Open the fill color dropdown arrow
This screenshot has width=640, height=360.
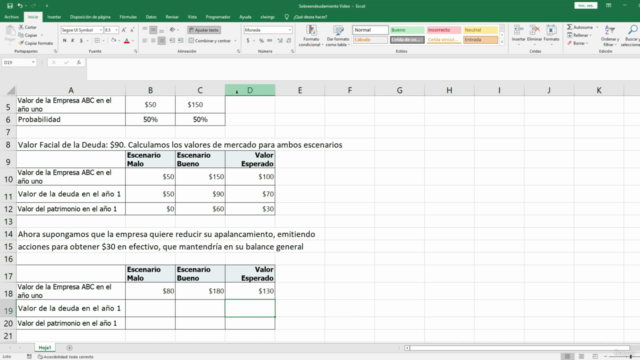tap(119, 40)
